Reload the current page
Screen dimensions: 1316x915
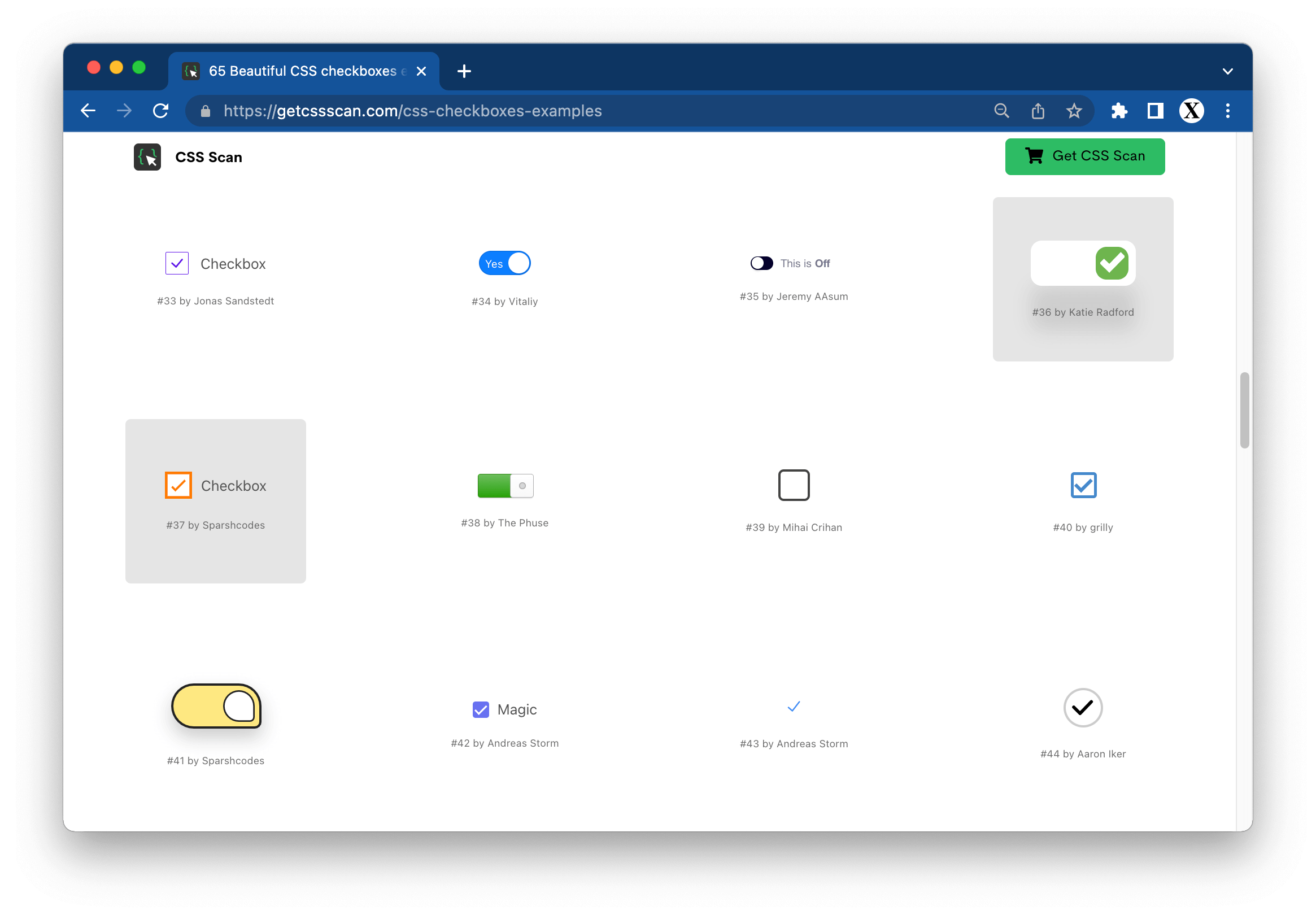(x=160, y=111)
